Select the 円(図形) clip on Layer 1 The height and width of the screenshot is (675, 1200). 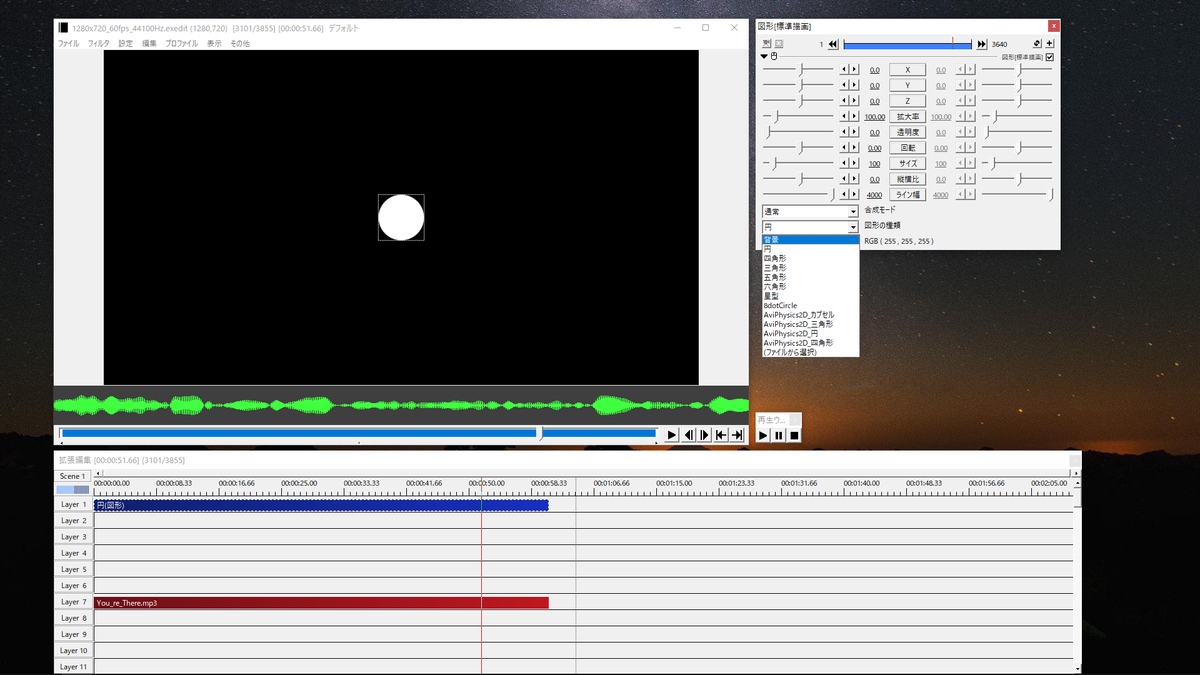click(321, 505)
